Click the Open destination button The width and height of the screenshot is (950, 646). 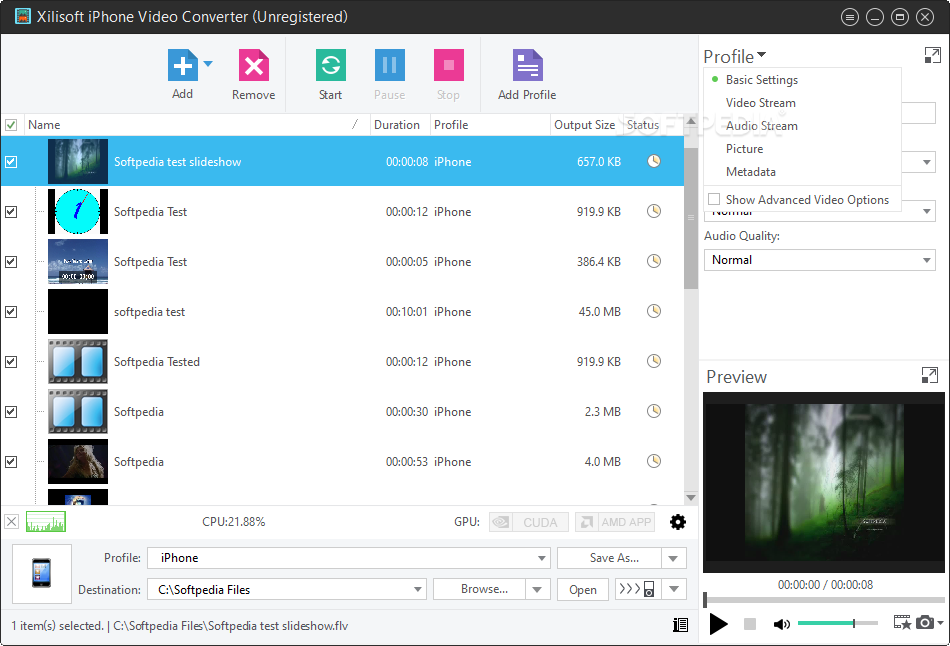click(582, 589)
